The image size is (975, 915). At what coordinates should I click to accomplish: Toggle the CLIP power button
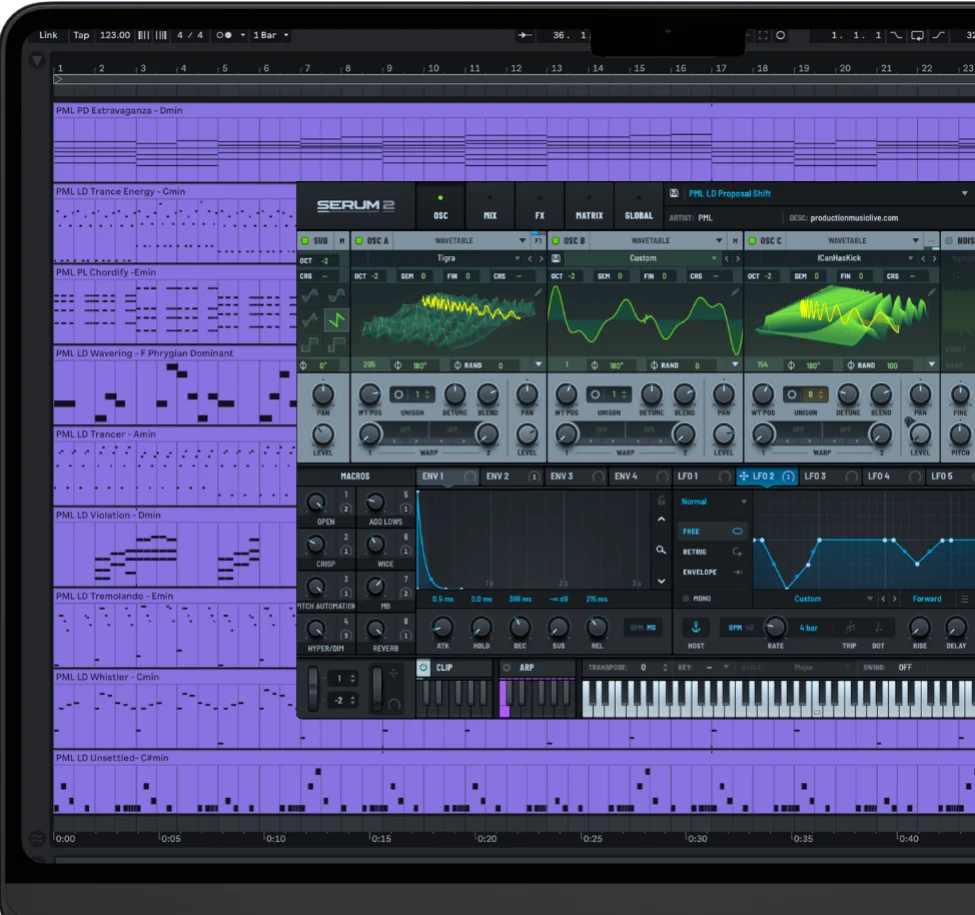[423, 668]
